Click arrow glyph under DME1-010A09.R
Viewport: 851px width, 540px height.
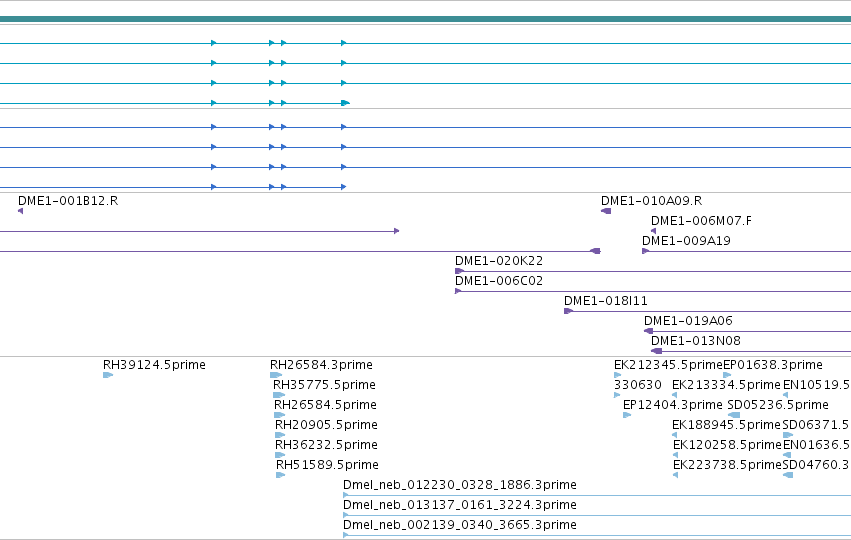(606, 211)
